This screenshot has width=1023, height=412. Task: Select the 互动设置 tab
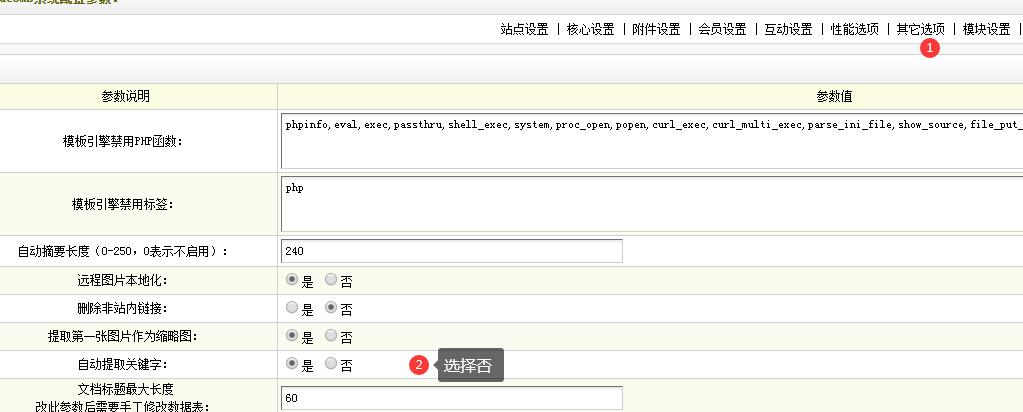[x=788, y=29]
